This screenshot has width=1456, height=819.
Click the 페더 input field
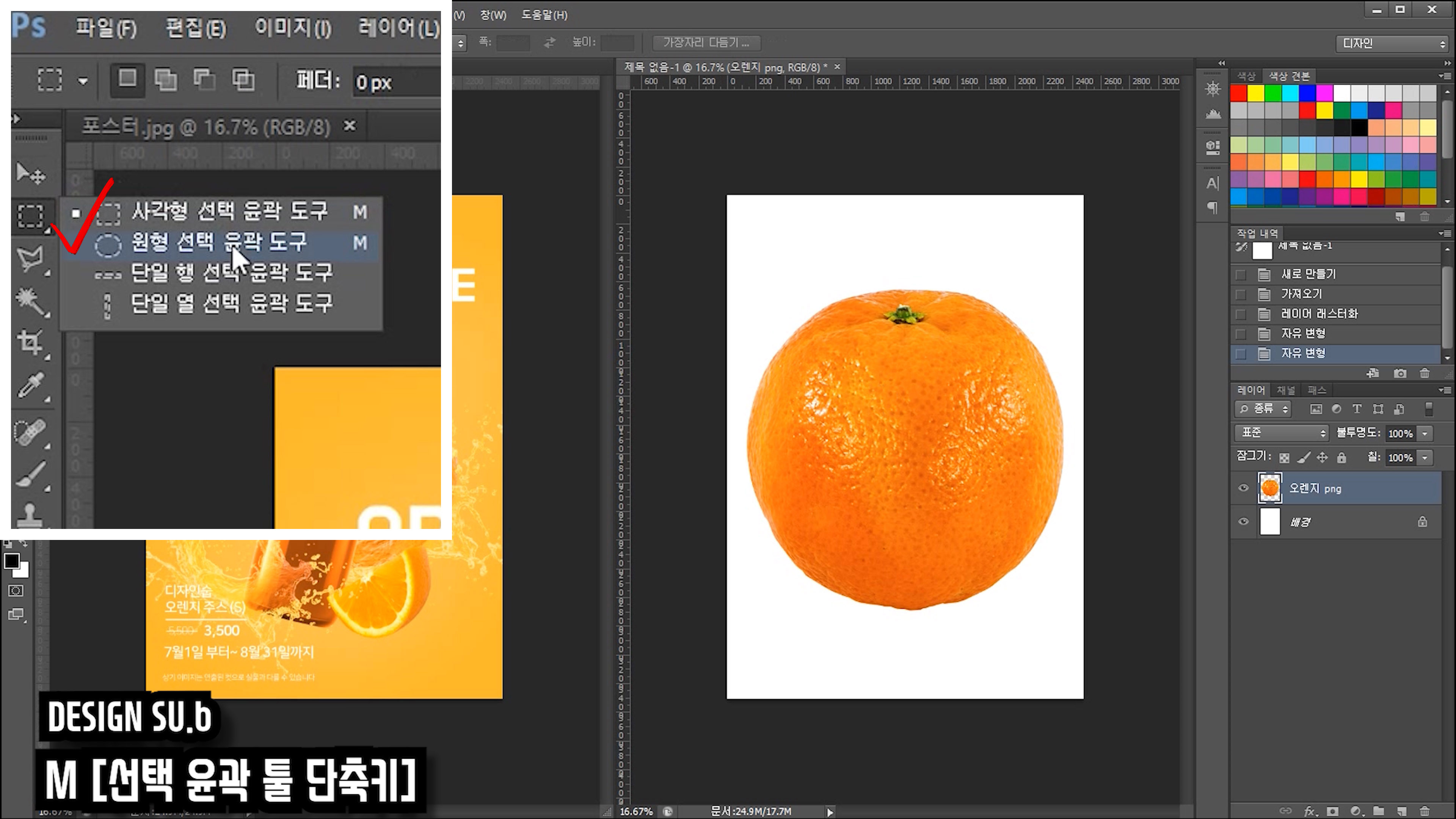tap(395, 83)
